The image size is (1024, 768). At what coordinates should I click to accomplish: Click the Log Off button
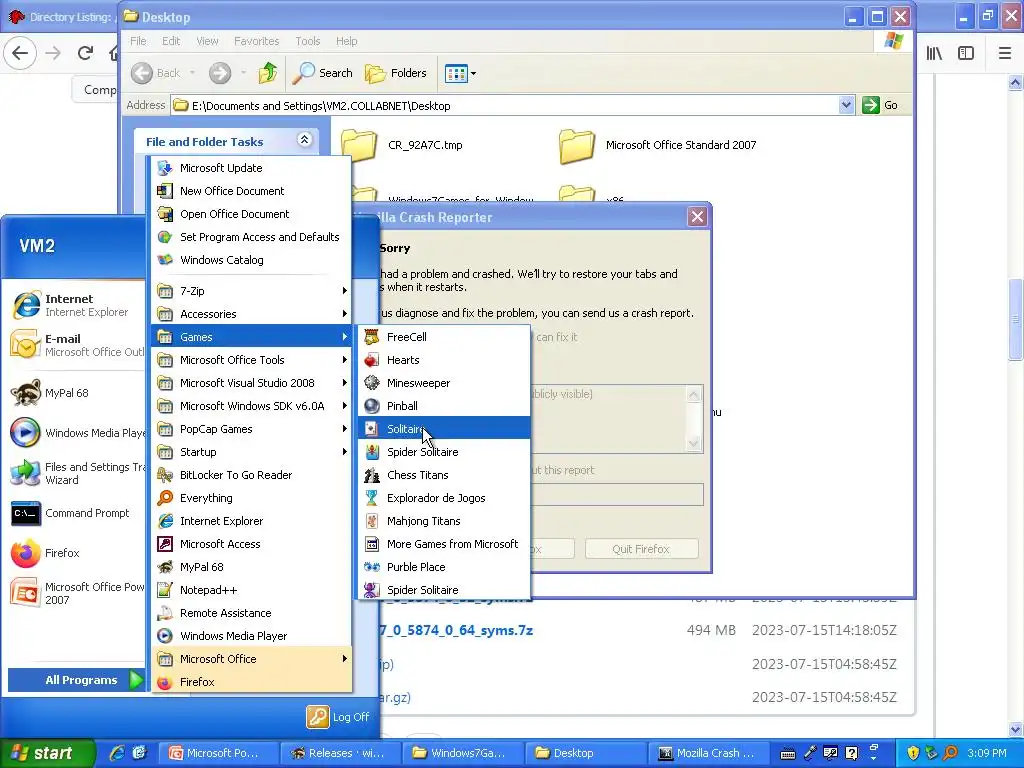tap(338, 717)
